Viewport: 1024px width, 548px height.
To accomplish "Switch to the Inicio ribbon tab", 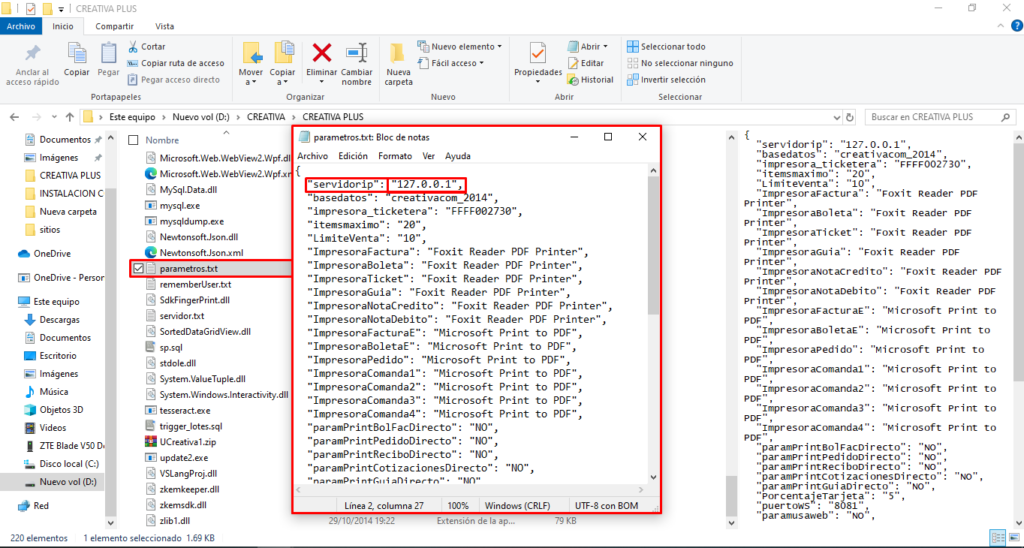I will pos(63,26).
